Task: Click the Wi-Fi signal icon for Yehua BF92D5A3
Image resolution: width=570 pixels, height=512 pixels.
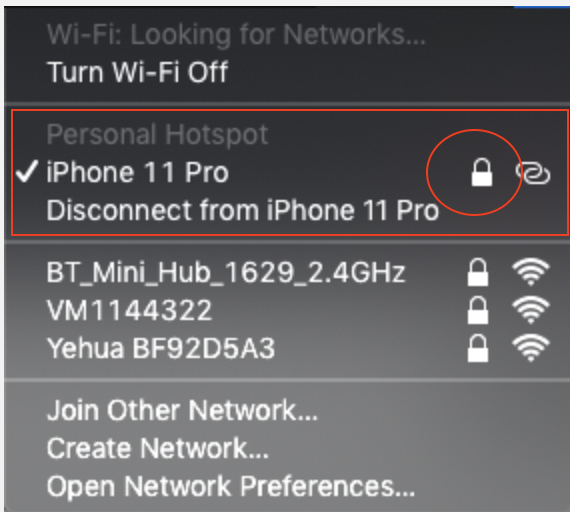Action: coord(531,348)
